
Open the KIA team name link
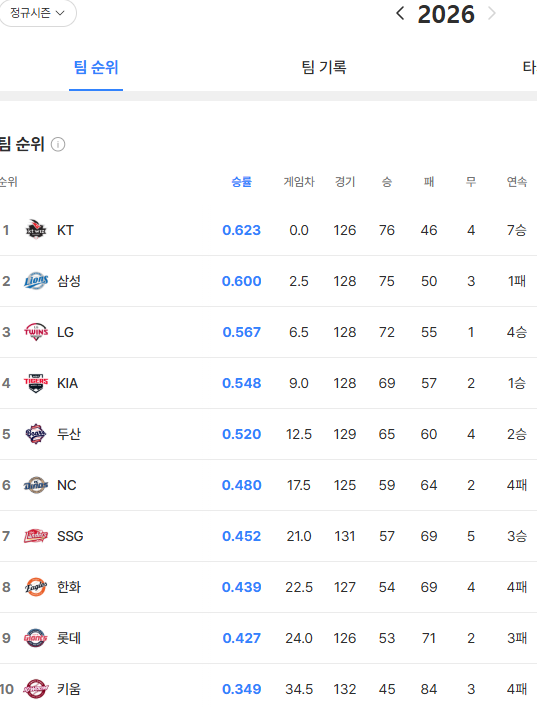click(67, 383)
